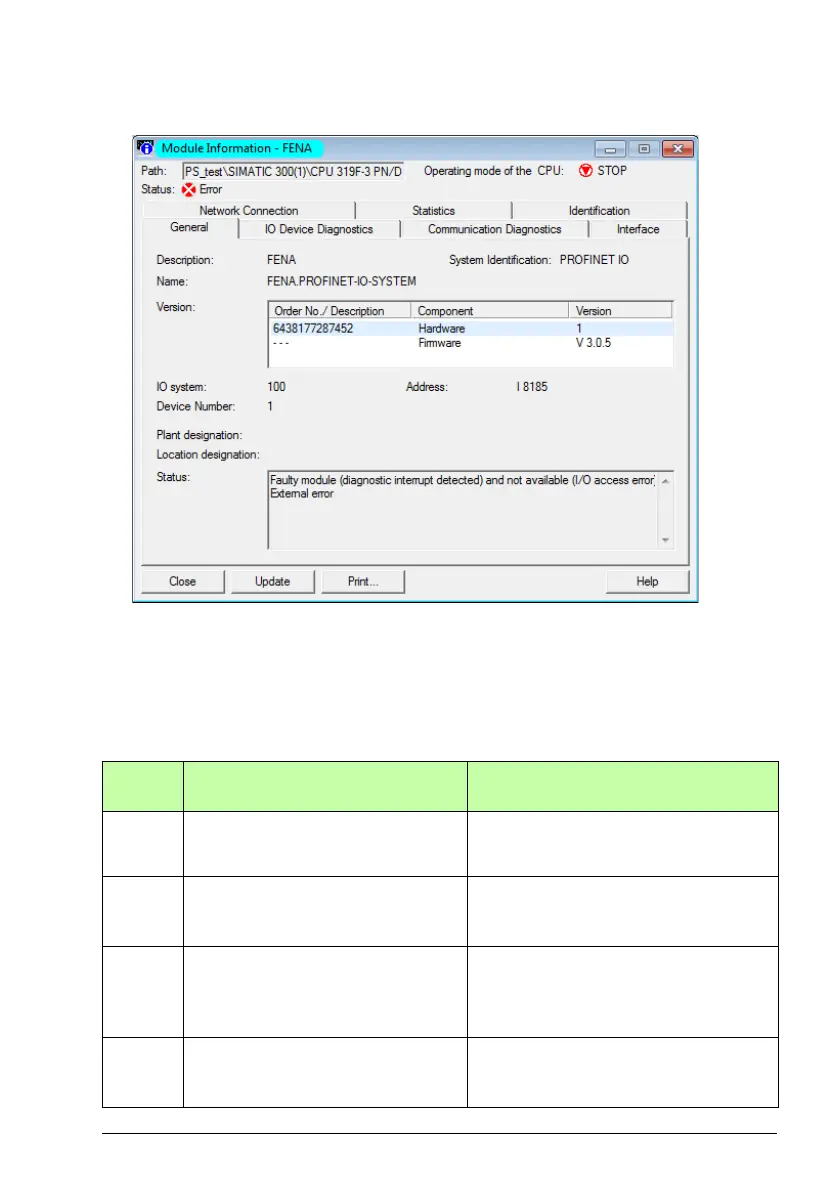This screenshot has width=840, height=1190.
Task: Open the Statistics tab
Action: (x=433, y=211)
